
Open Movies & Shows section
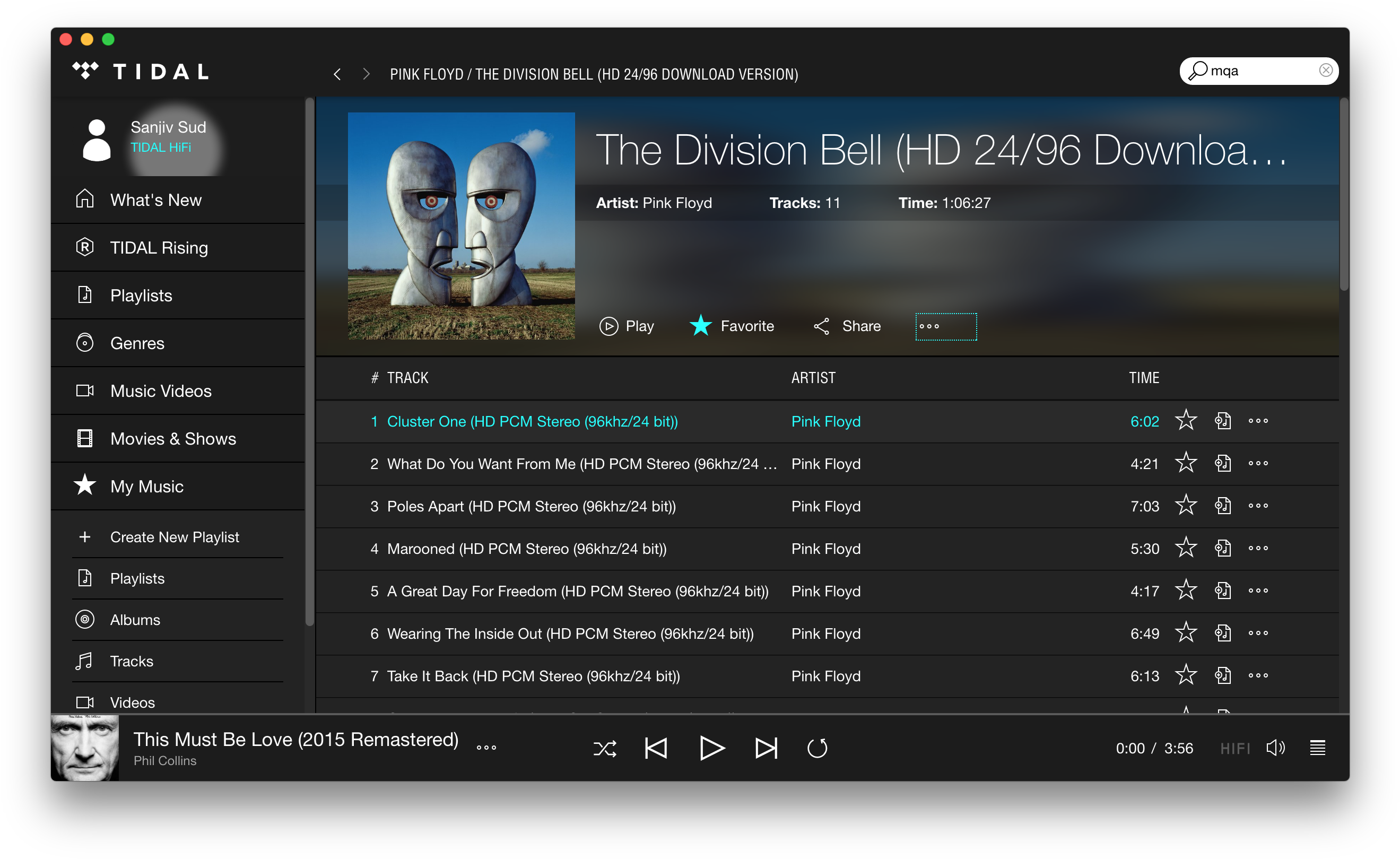(x=178, y=439)
